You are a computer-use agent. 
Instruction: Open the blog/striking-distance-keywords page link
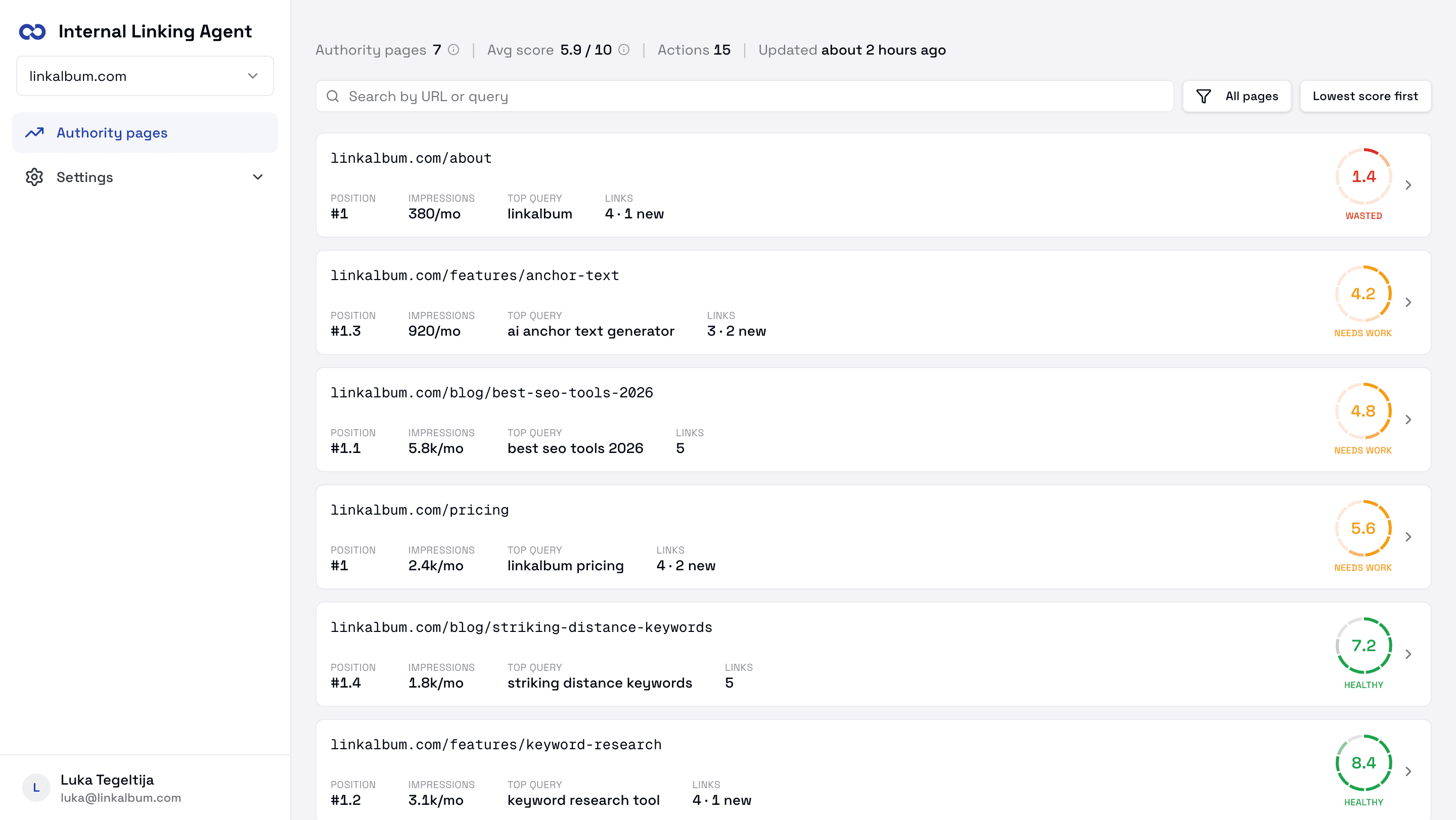tap(521, 627)
